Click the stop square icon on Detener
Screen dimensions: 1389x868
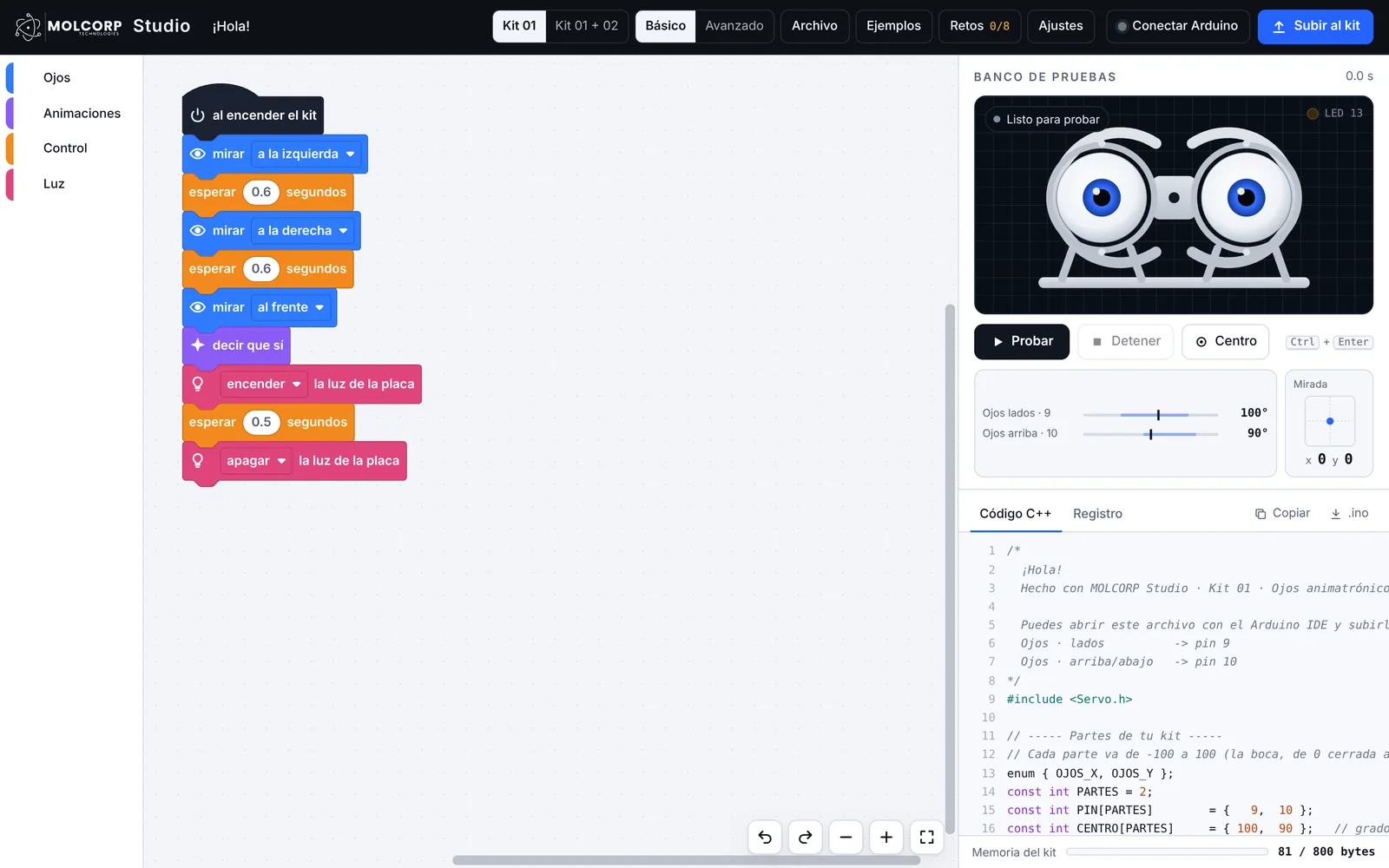pos(1097,342)
